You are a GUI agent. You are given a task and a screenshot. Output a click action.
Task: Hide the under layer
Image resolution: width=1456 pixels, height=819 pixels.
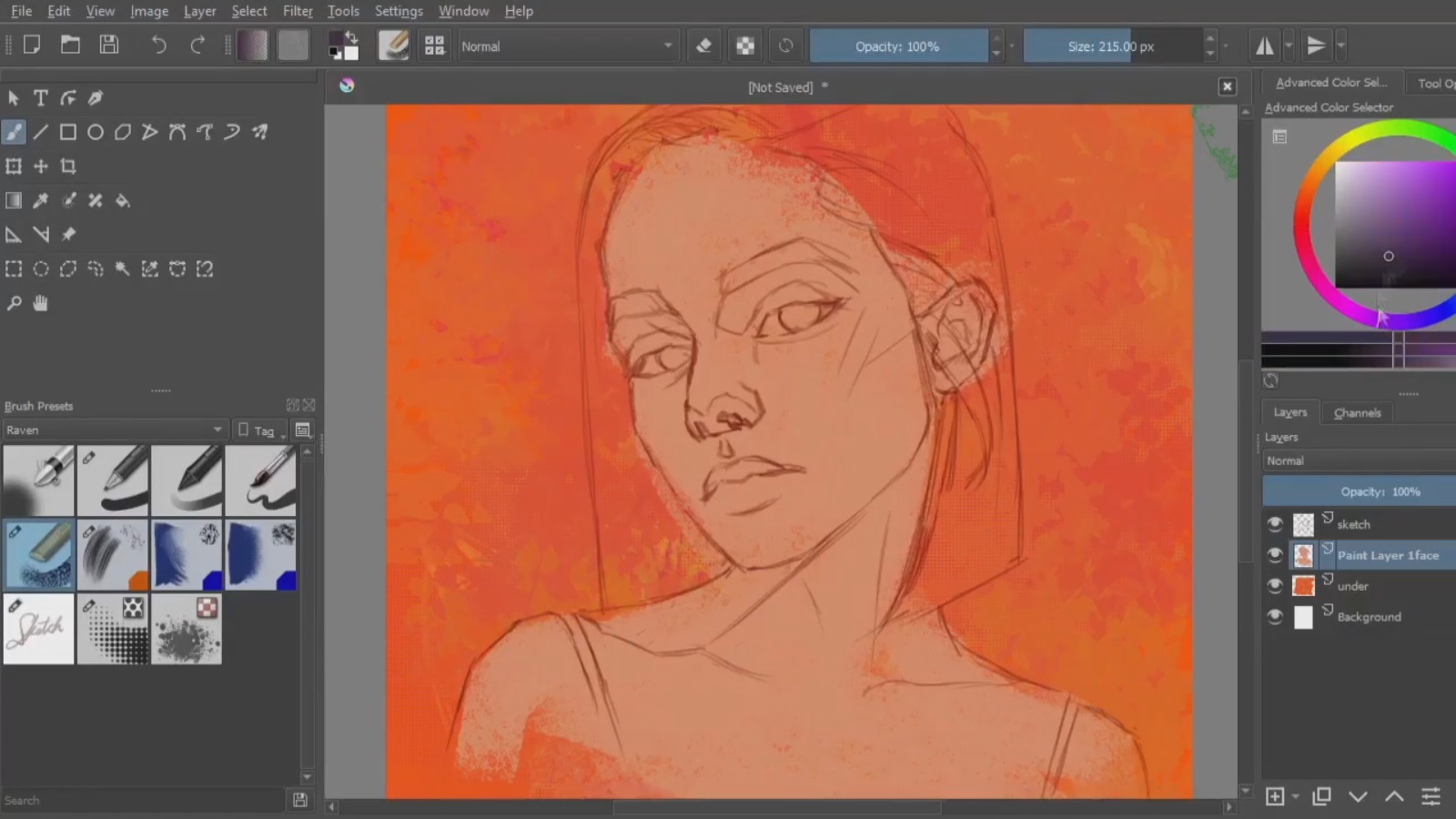point(1275,586)
